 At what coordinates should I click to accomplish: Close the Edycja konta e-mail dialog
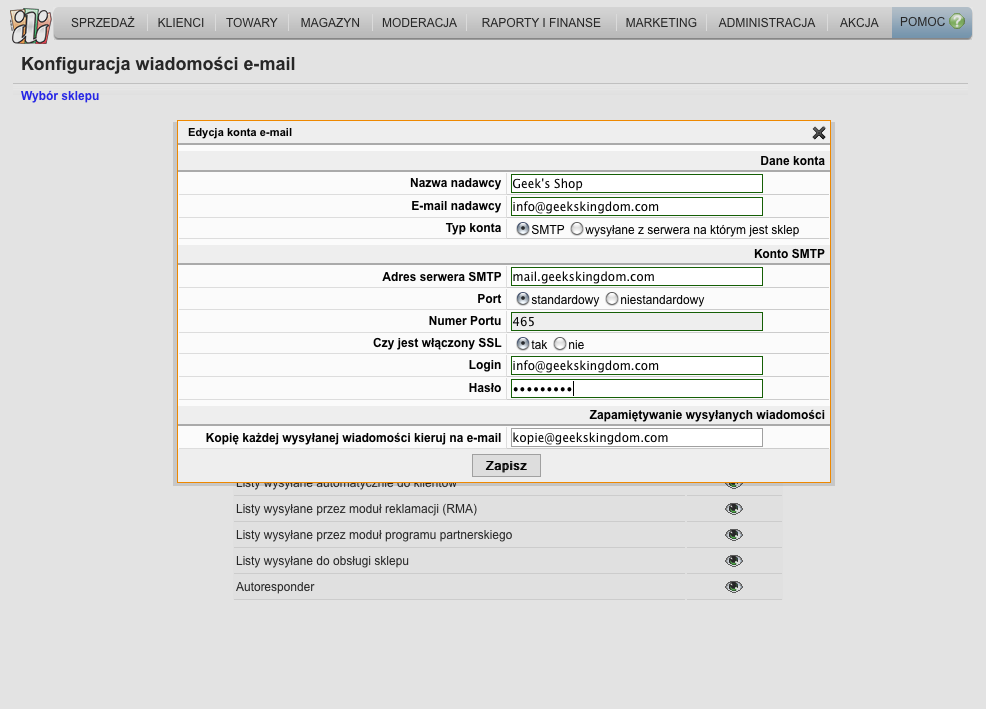[x=819, y=133]
